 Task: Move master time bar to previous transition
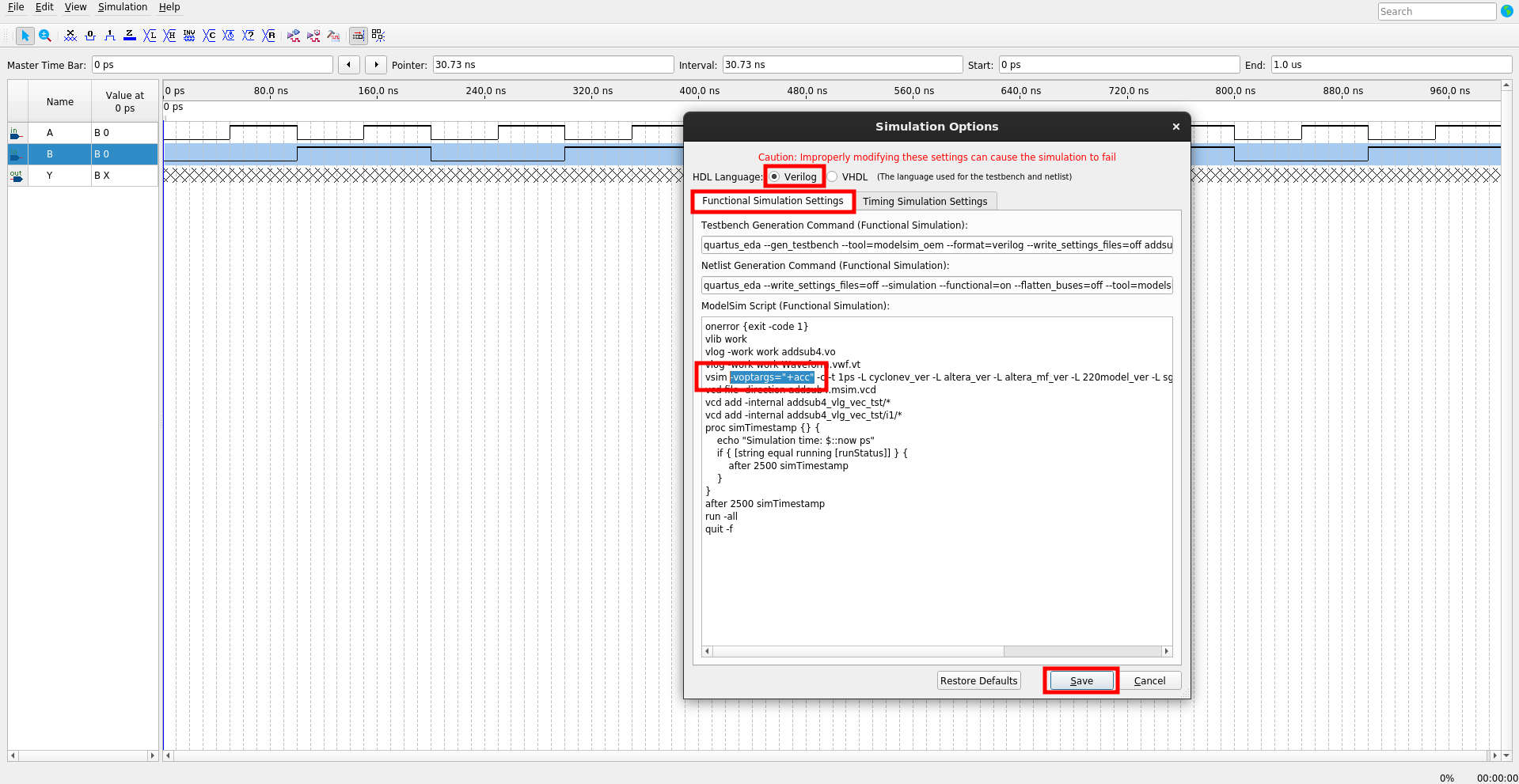click(x=349, y=65)
